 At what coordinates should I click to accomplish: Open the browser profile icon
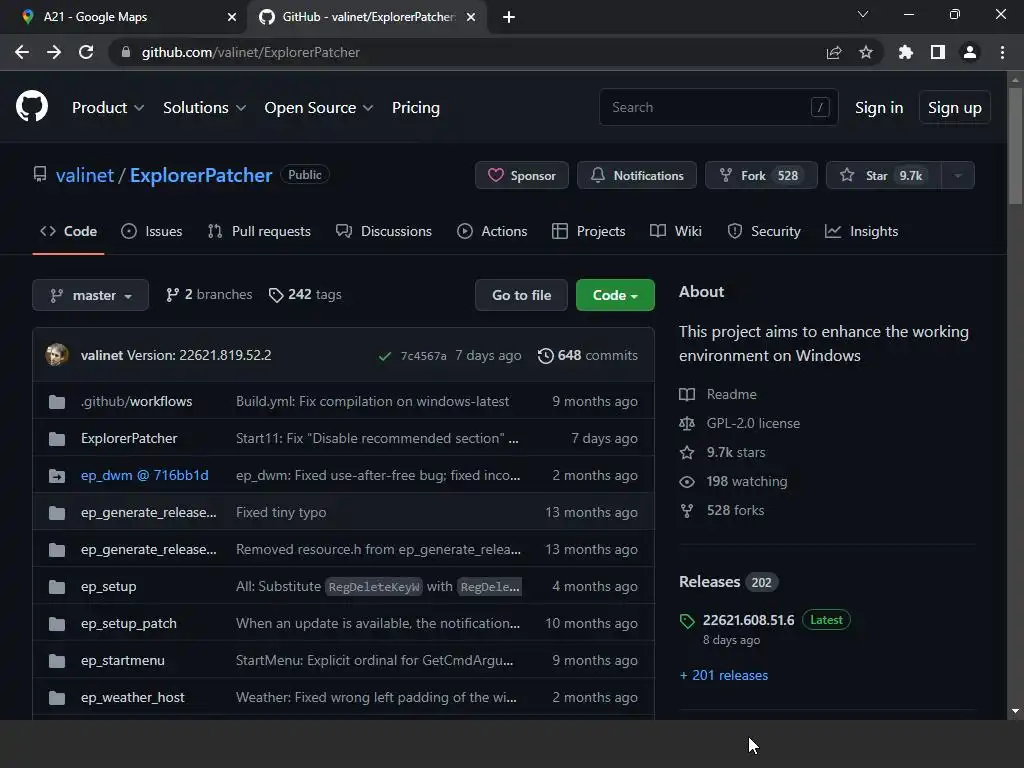(970, 52)
